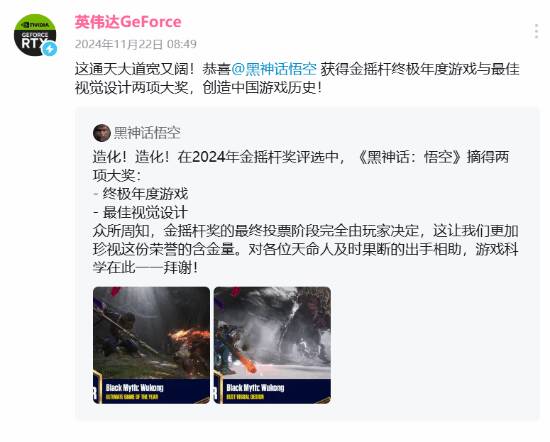Open the 黑神话悟空 reposted author avatar
The width and height of the screenshot is (550, 442).
(x=102, y=133)
